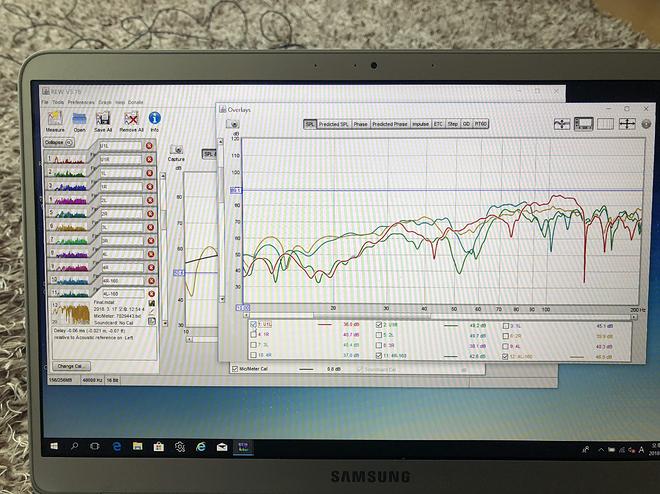
Task: Check the 4: 1R trace checkbox
Action: [253, 335]
